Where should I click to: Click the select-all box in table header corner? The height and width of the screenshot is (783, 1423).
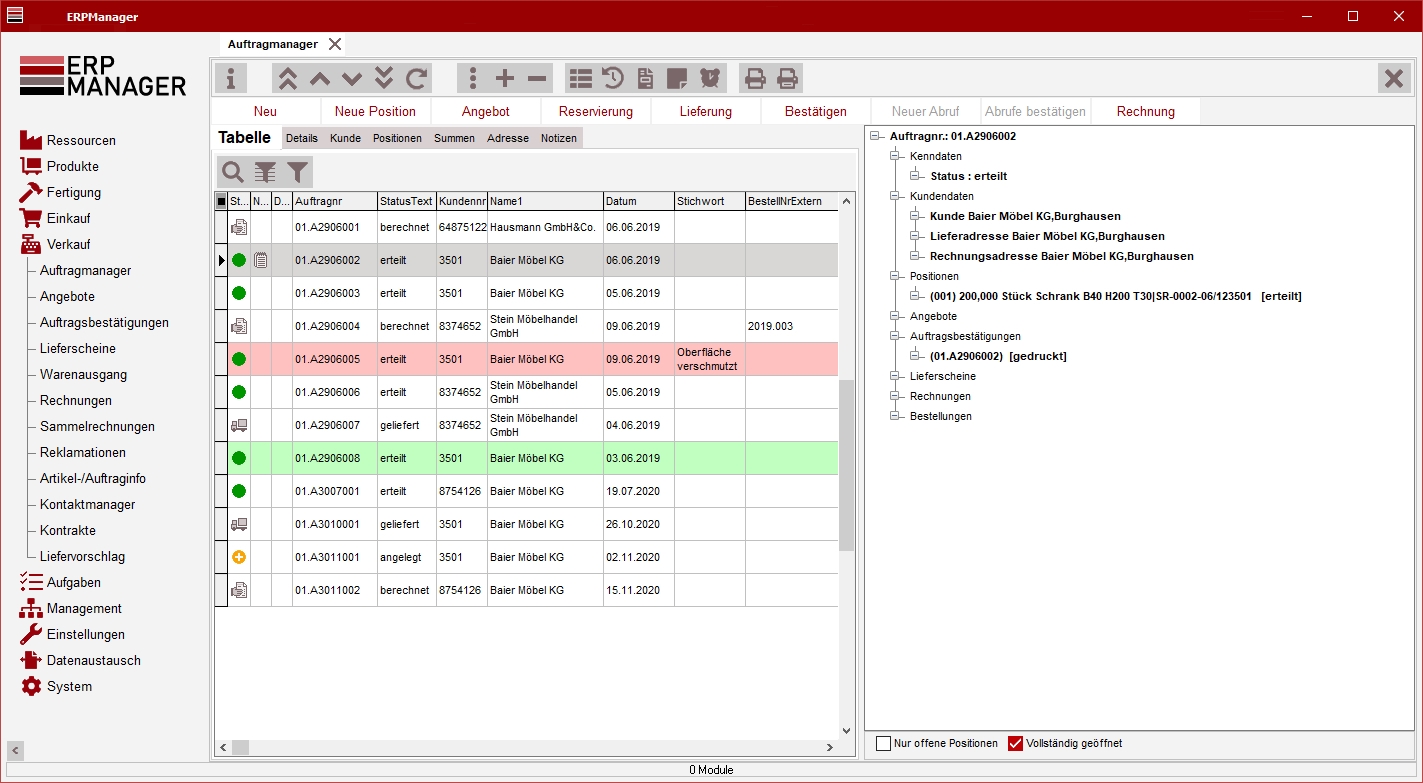tap(221, 201)
